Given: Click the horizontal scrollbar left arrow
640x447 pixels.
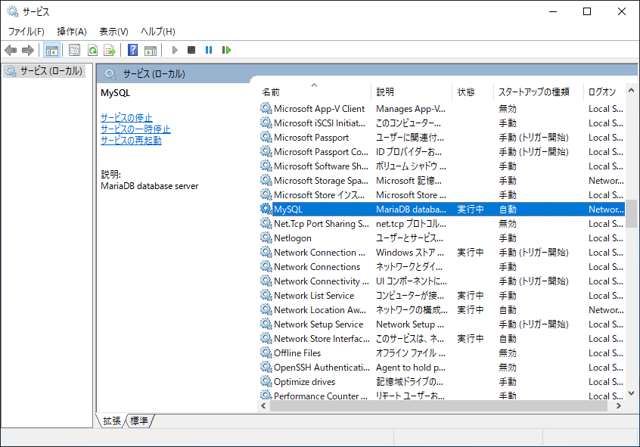Looking at the screenshot, I should [263, 406].
